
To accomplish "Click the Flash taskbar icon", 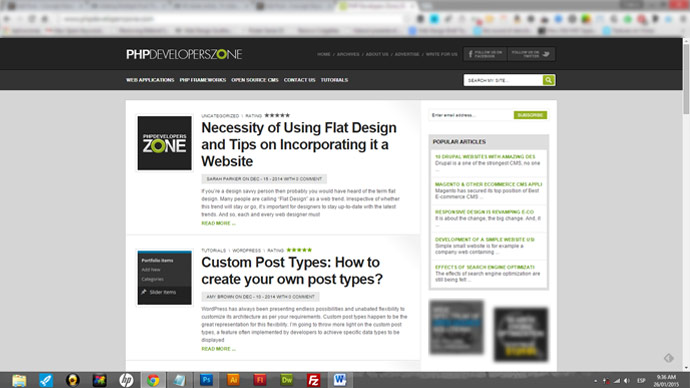I will [260, 380].
